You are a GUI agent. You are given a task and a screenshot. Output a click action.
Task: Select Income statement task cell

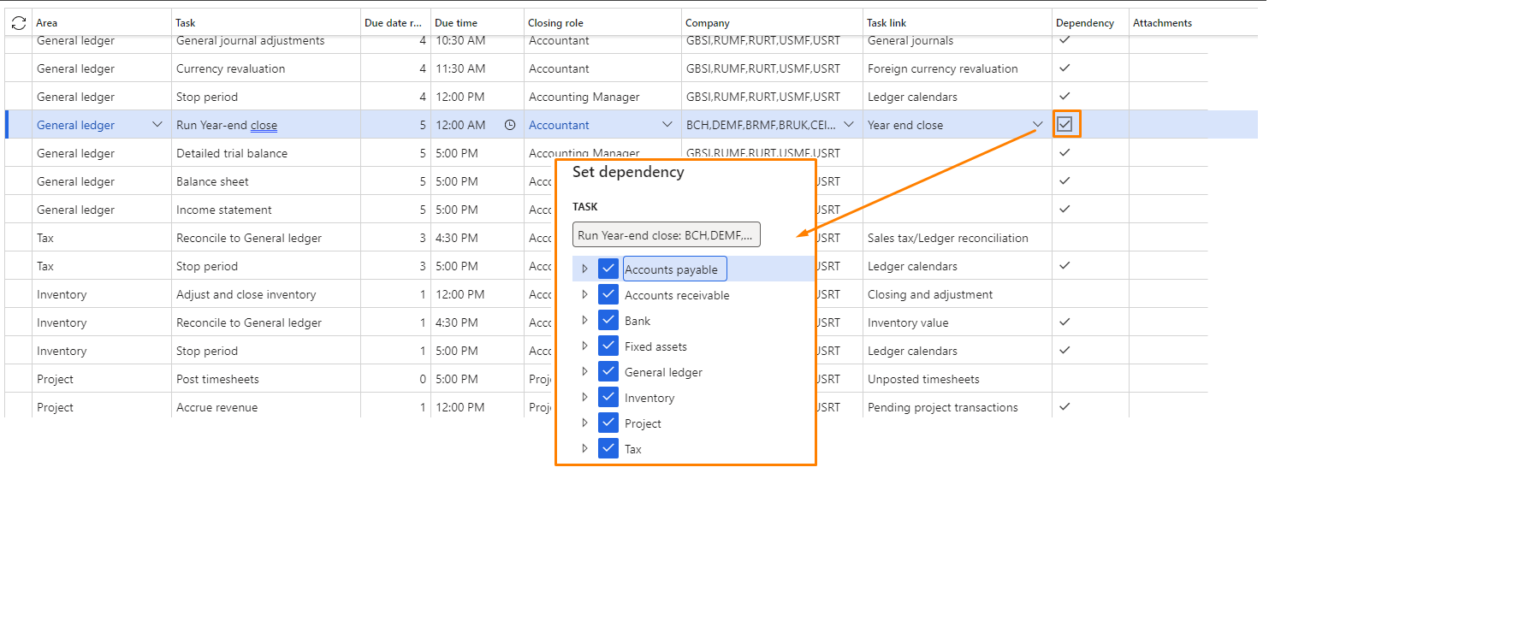[x=266, y=209]
